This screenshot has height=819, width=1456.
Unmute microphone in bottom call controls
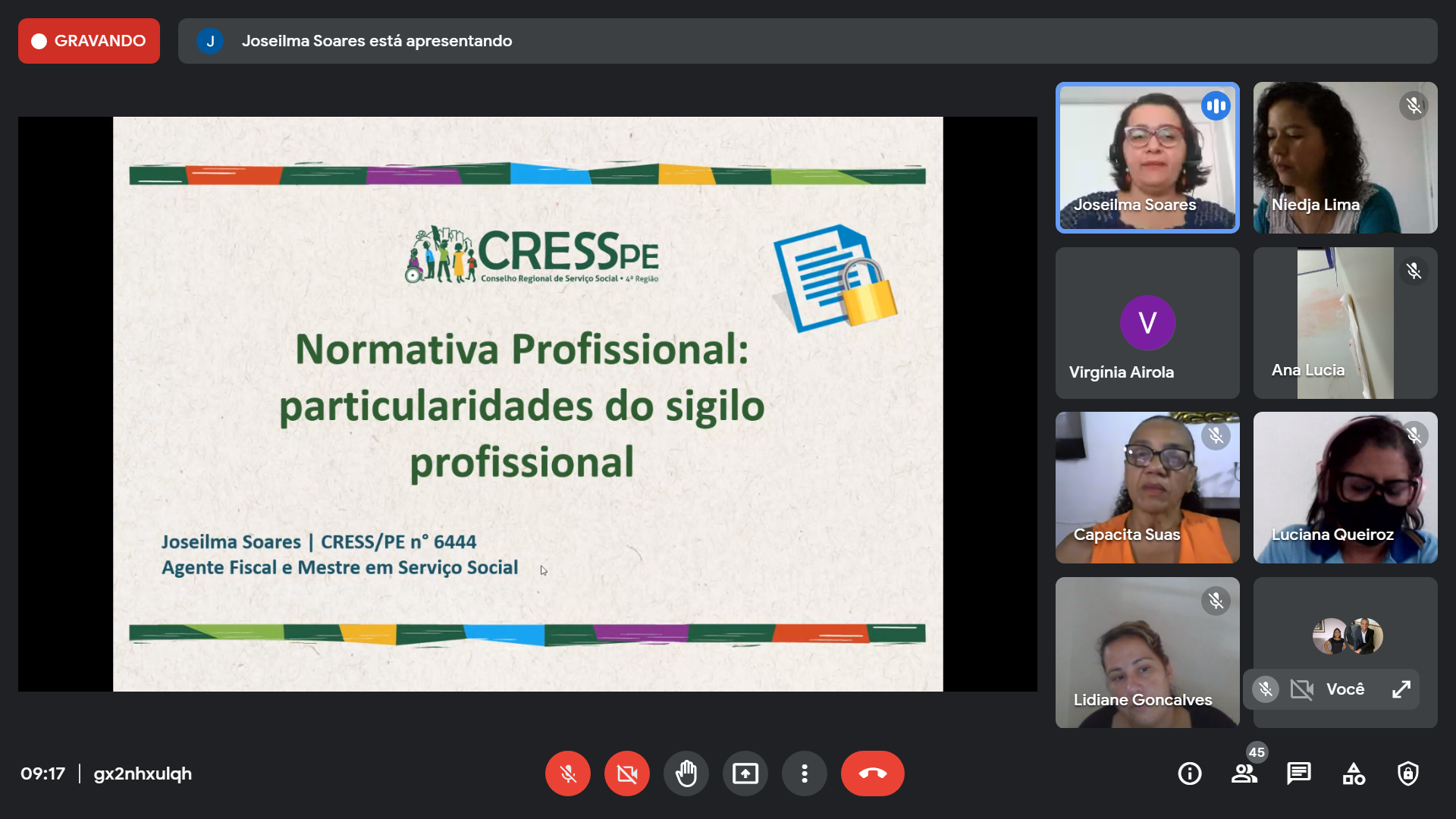tap(567, 773)
